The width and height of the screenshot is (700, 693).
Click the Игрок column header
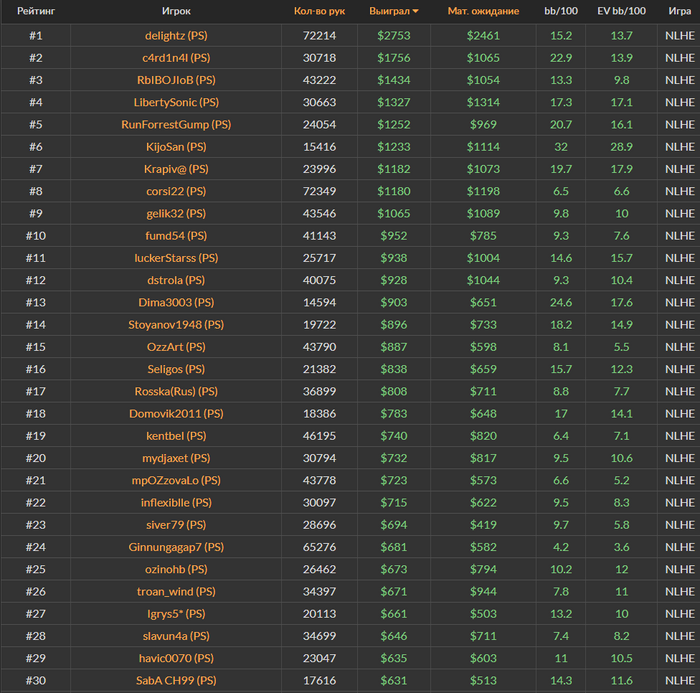[176, 11]
